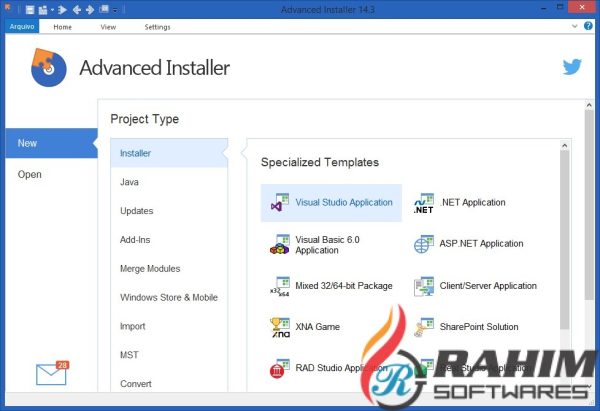The height and width of the screenshot is (411, 600).
Task: Select the Installer project type
Action: [x=169, y=153]
